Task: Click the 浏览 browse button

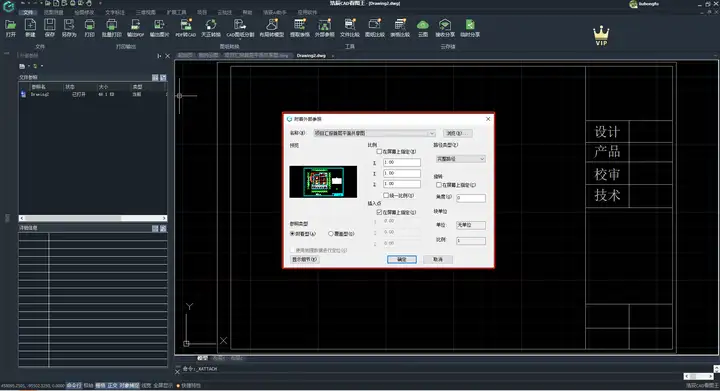Action: click(458, 133)
